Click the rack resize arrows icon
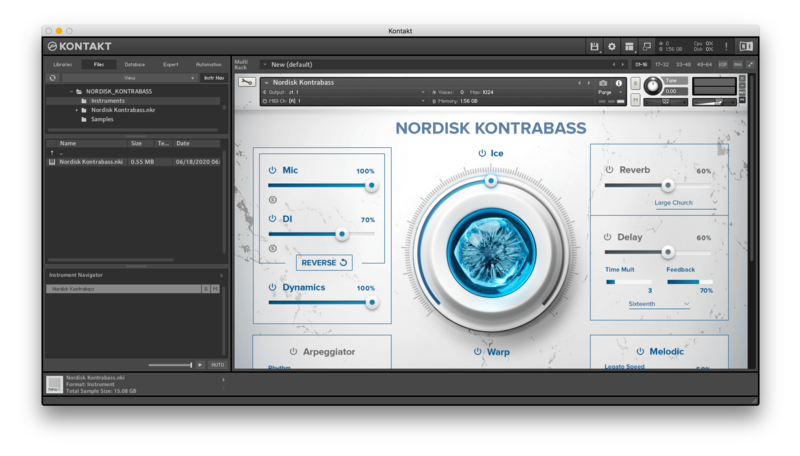The width and height of the screenshot is (800, 456). pyautogui.click(x=750, y=64)
